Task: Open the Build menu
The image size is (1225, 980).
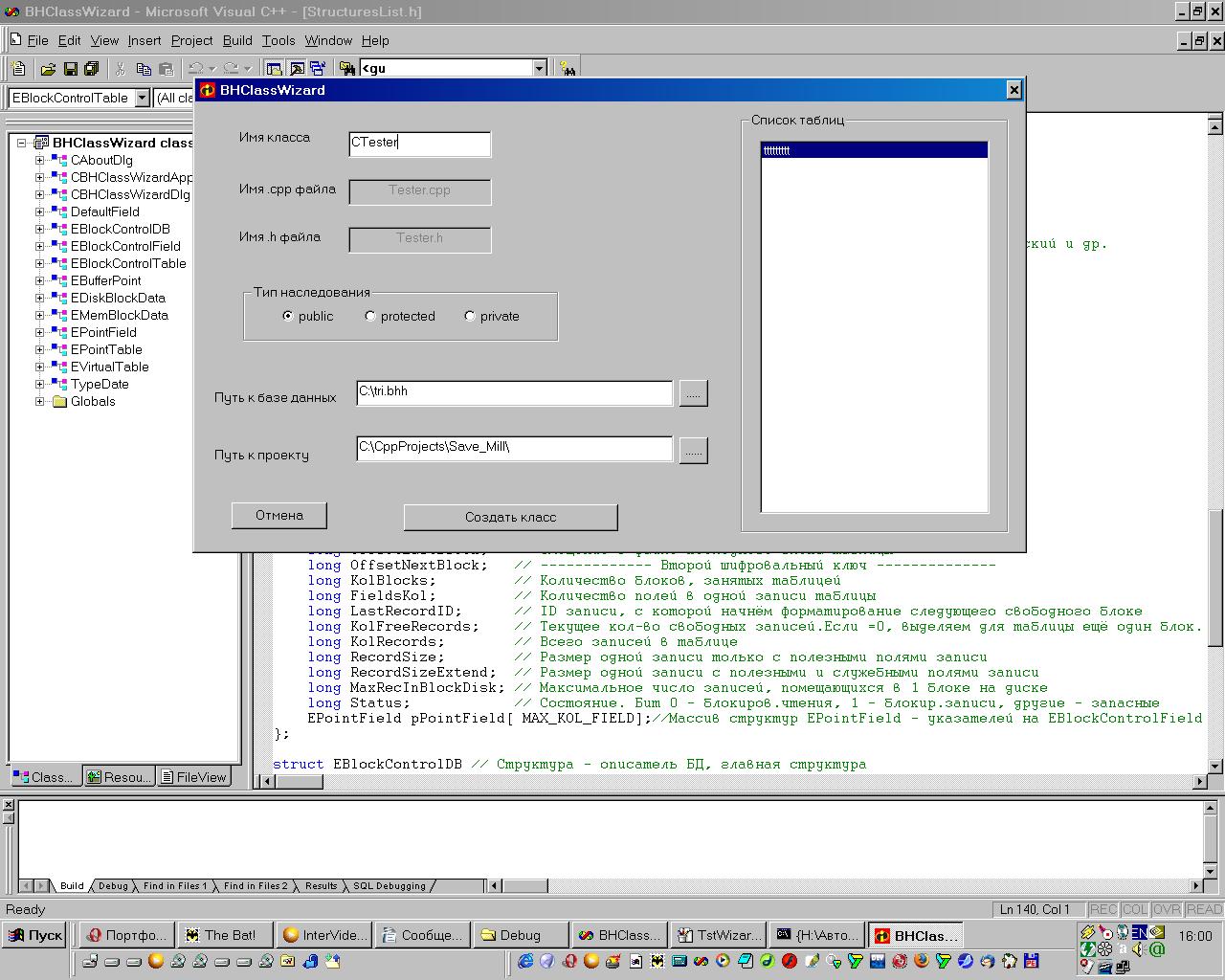Action: click(x=237, y=40)
